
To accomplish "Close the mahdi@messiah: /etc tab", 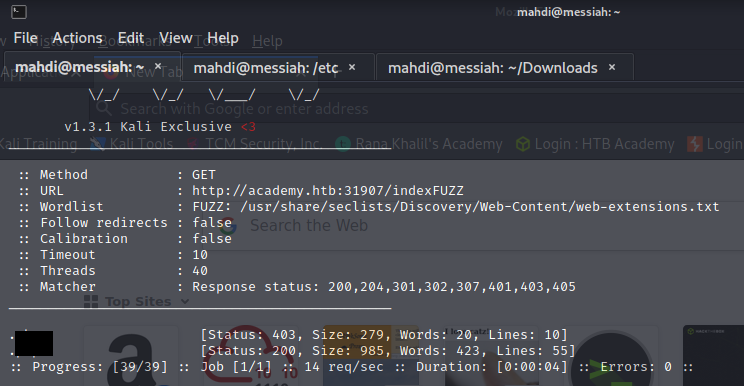I will click(x=352, y=67).
